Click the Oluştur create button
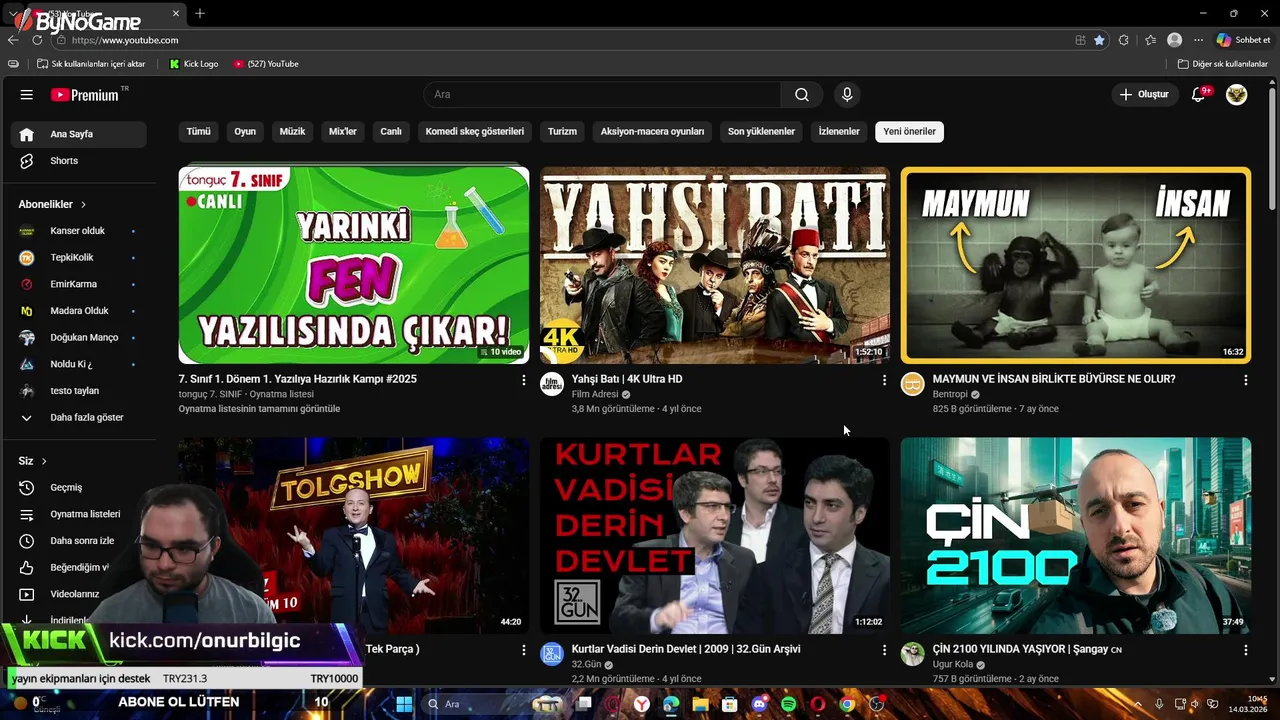 [1144, 95]
